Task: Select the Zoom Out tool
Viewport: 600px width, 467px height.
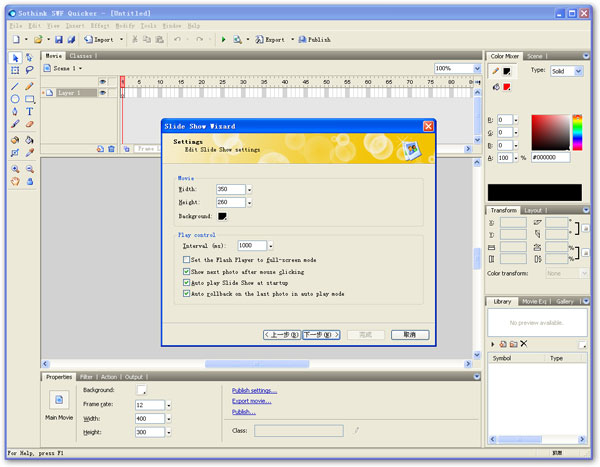Action: 29,169
